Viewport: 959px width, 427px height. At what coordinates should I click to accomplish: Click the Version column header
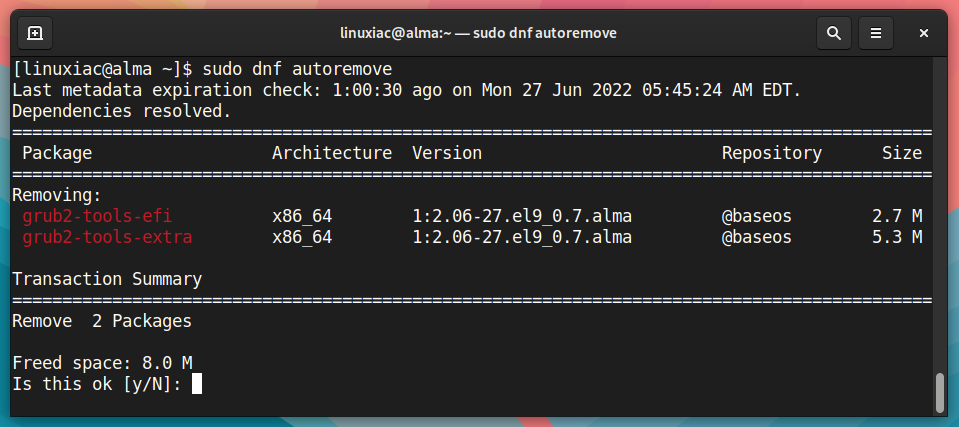click(x=447, y=153)
